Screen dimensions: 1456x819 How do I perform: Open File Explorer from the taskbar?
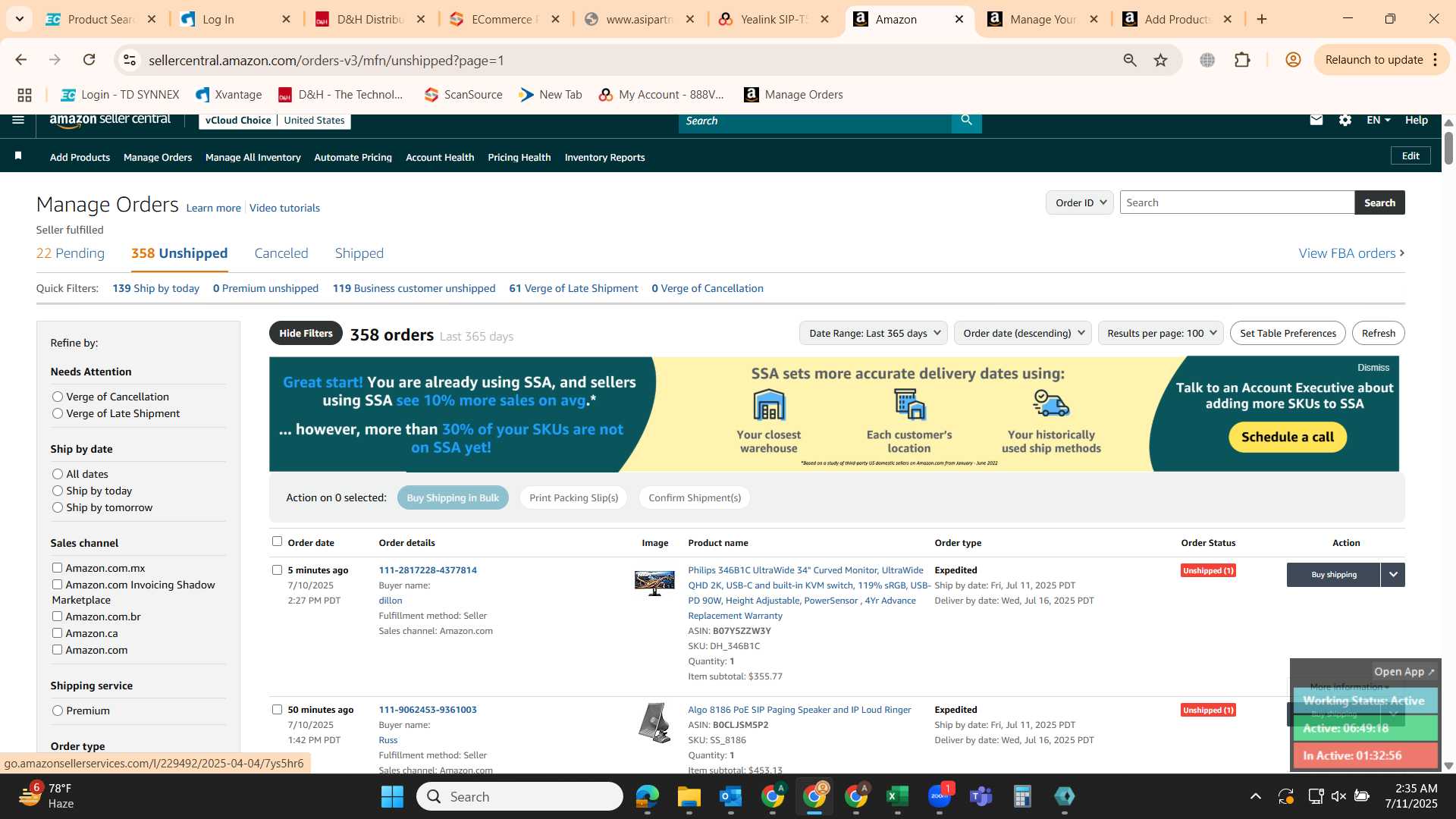click(x=689, y=796)
